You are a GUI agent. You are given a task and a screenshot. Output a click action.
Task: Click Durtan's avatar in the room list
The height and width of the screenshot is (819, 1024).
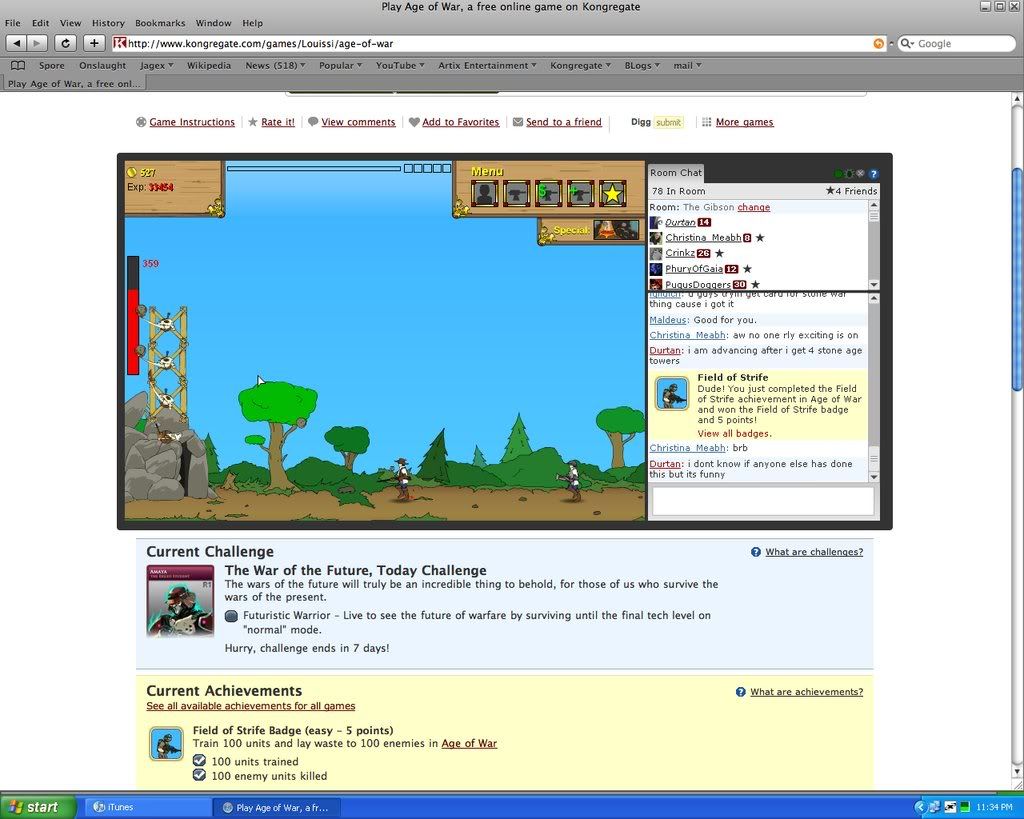click(656, 222)
